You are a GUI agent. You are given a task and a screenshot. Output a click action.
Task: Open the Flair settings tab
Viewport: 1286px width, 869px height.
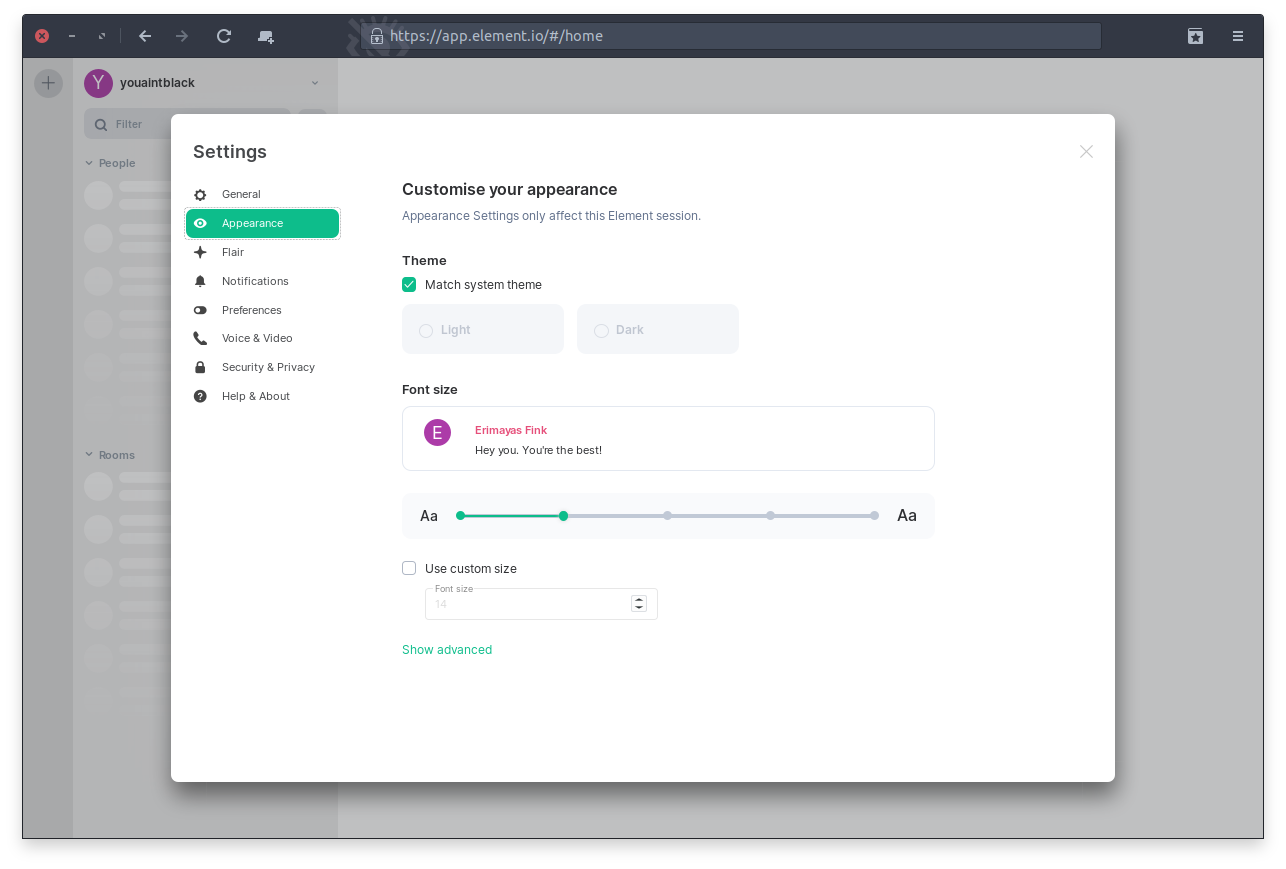pyautogui.click(x=262, y=252)
